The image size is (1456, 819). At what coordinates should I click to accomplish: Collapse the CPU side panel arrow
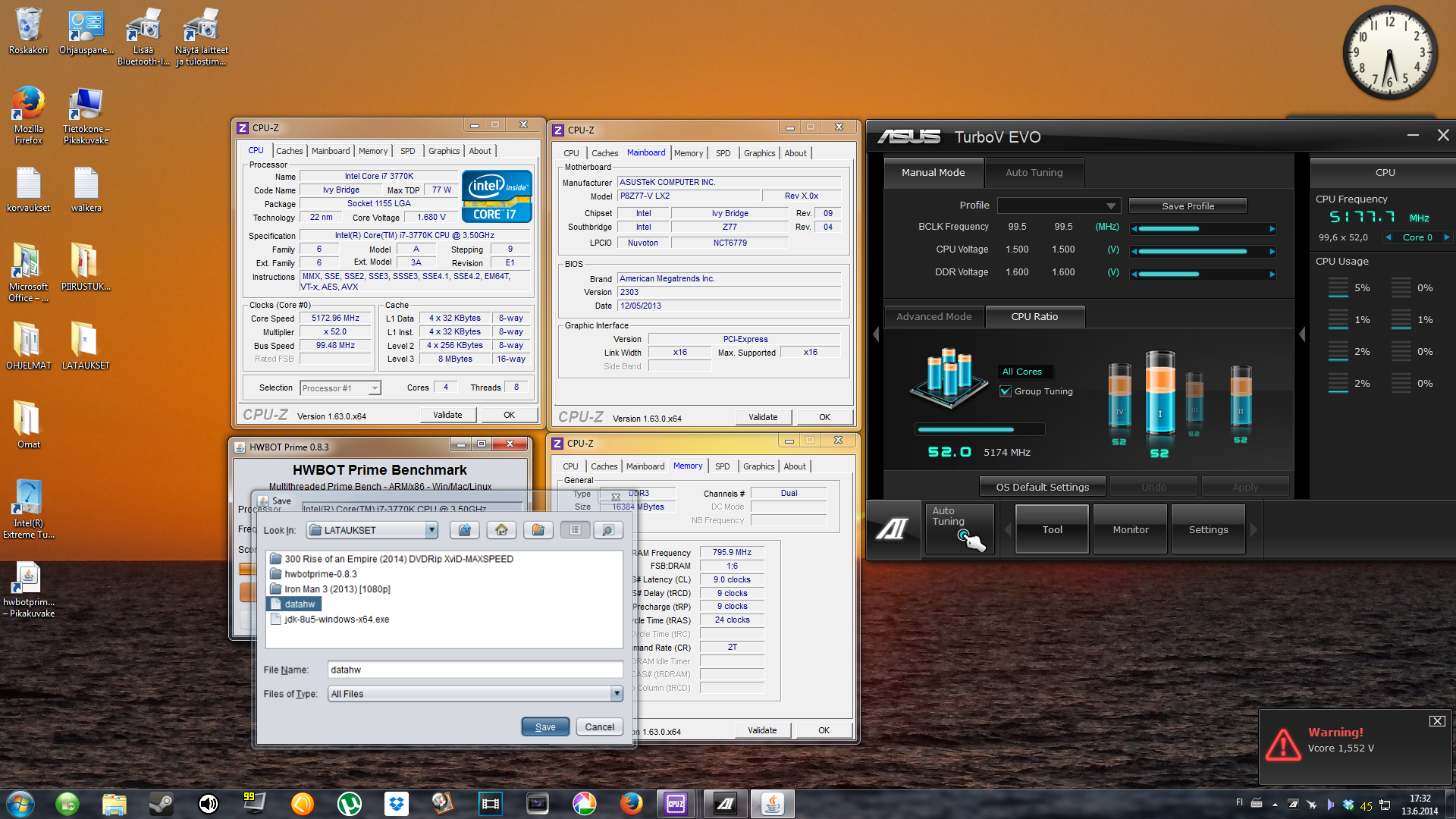click(x=1302, y=334)
